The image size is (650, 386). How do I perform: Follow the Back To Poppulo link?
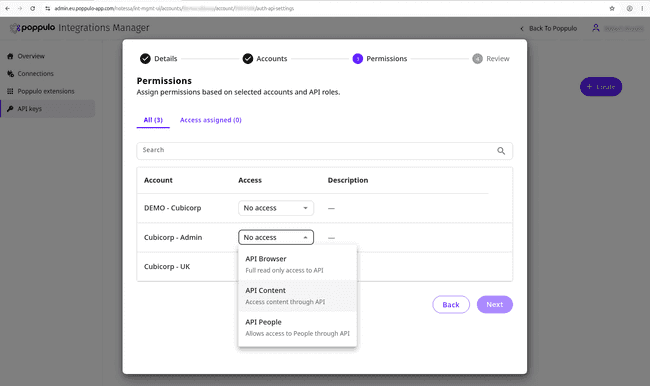point(553,28)
